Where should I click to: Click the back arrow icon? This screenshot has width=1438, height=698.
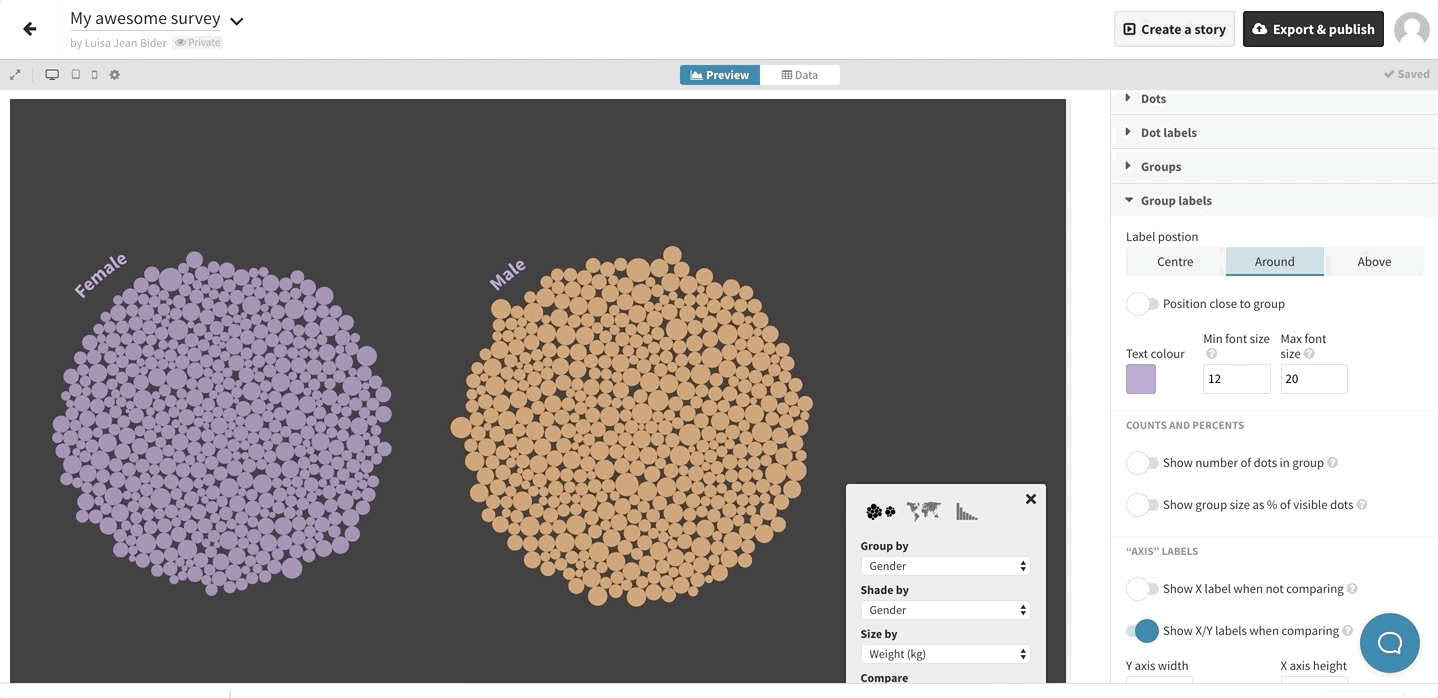[30, 29]
